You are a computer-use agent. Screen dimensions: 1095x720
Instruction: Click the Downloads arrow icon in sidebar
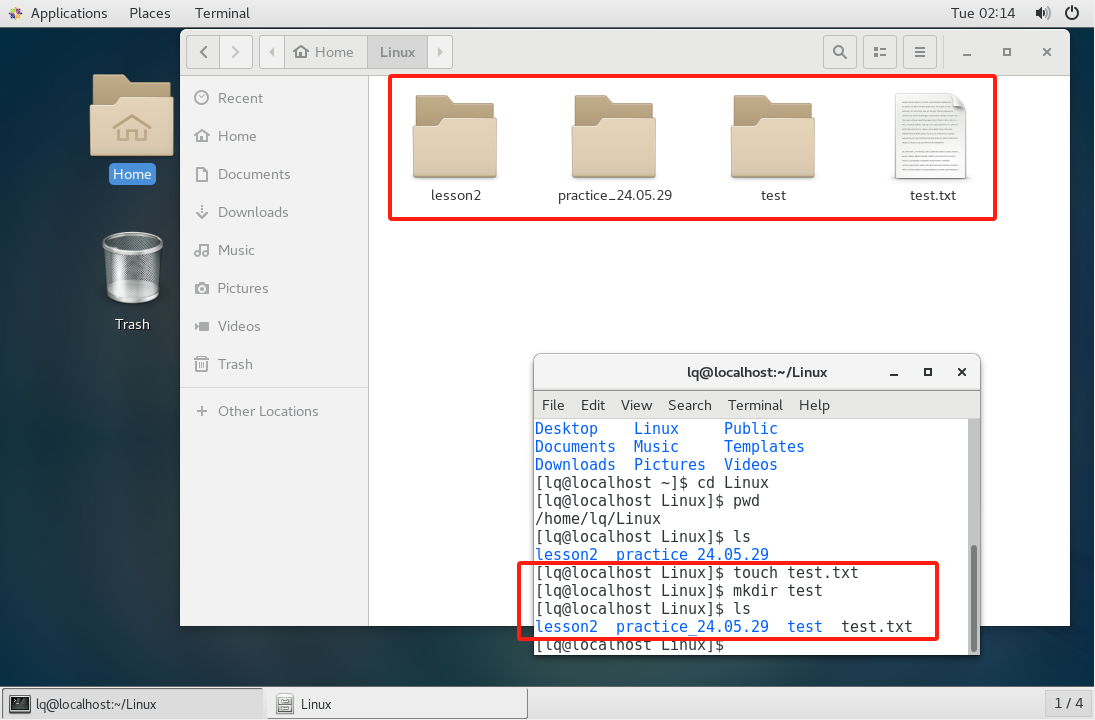(x=202, y=212)
